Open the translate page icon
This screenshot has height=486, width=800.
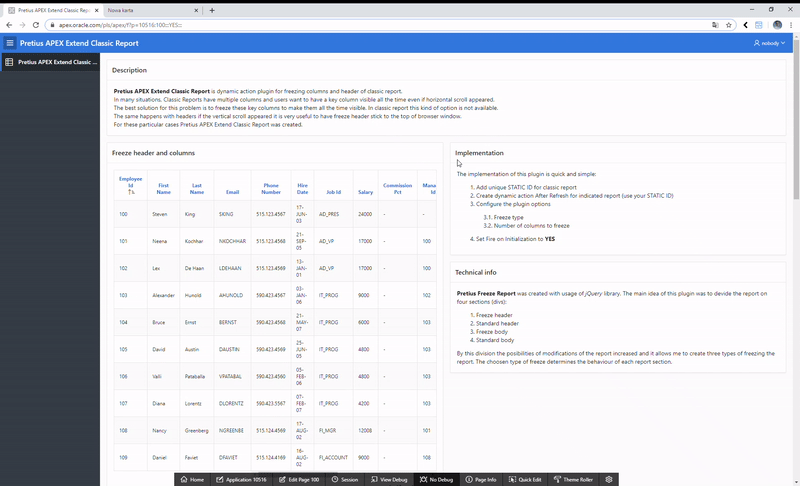point(715,25)
